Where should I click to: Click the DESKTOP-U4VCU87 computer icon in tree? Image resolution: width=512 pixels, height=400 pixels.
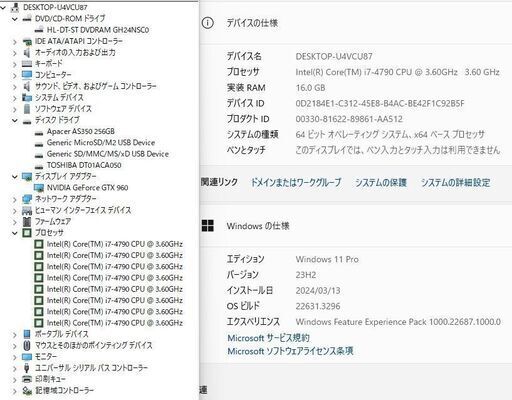[x=15, y=7]
